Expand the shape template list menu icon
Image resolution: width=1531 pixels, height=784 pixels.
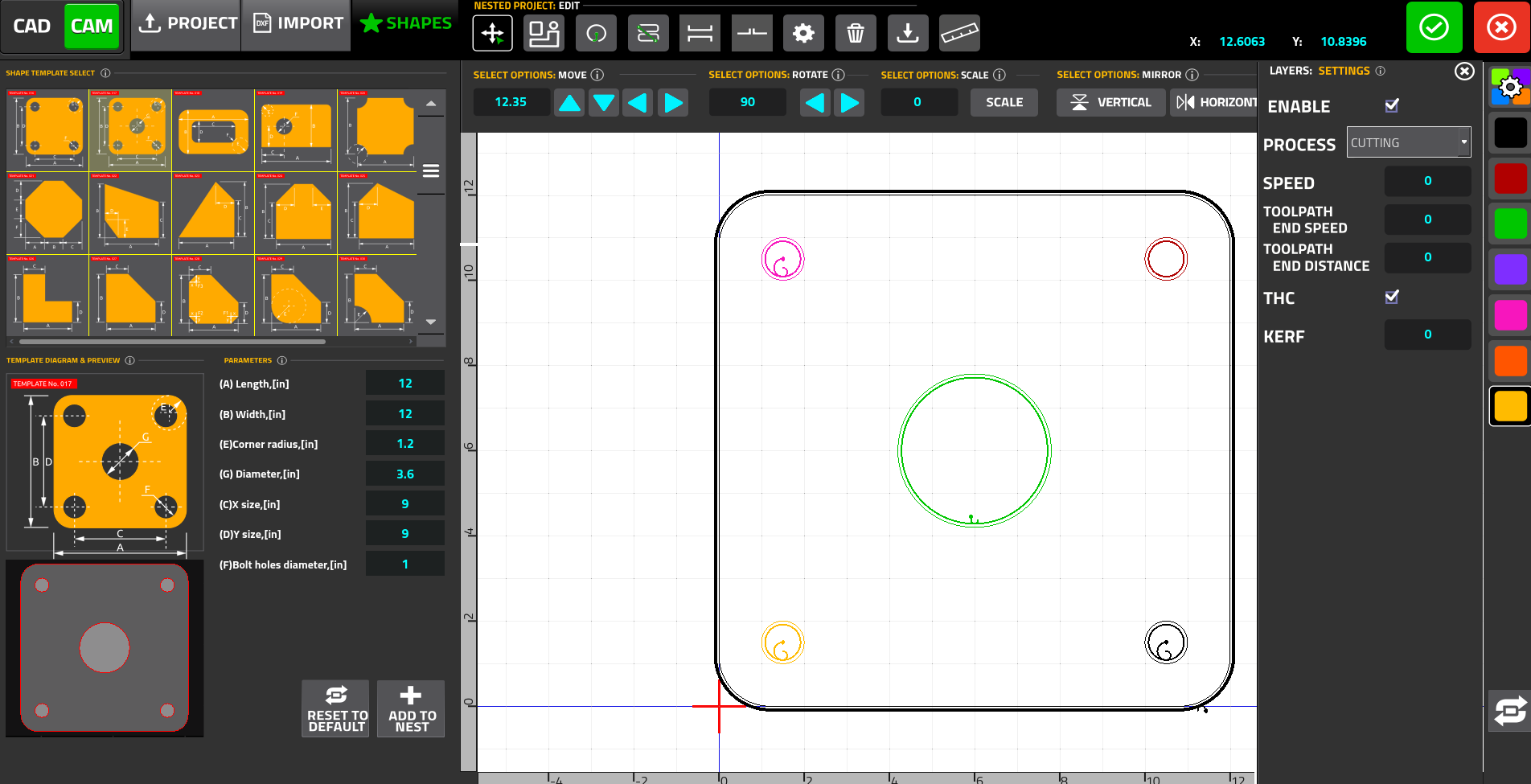pos(431,170)
